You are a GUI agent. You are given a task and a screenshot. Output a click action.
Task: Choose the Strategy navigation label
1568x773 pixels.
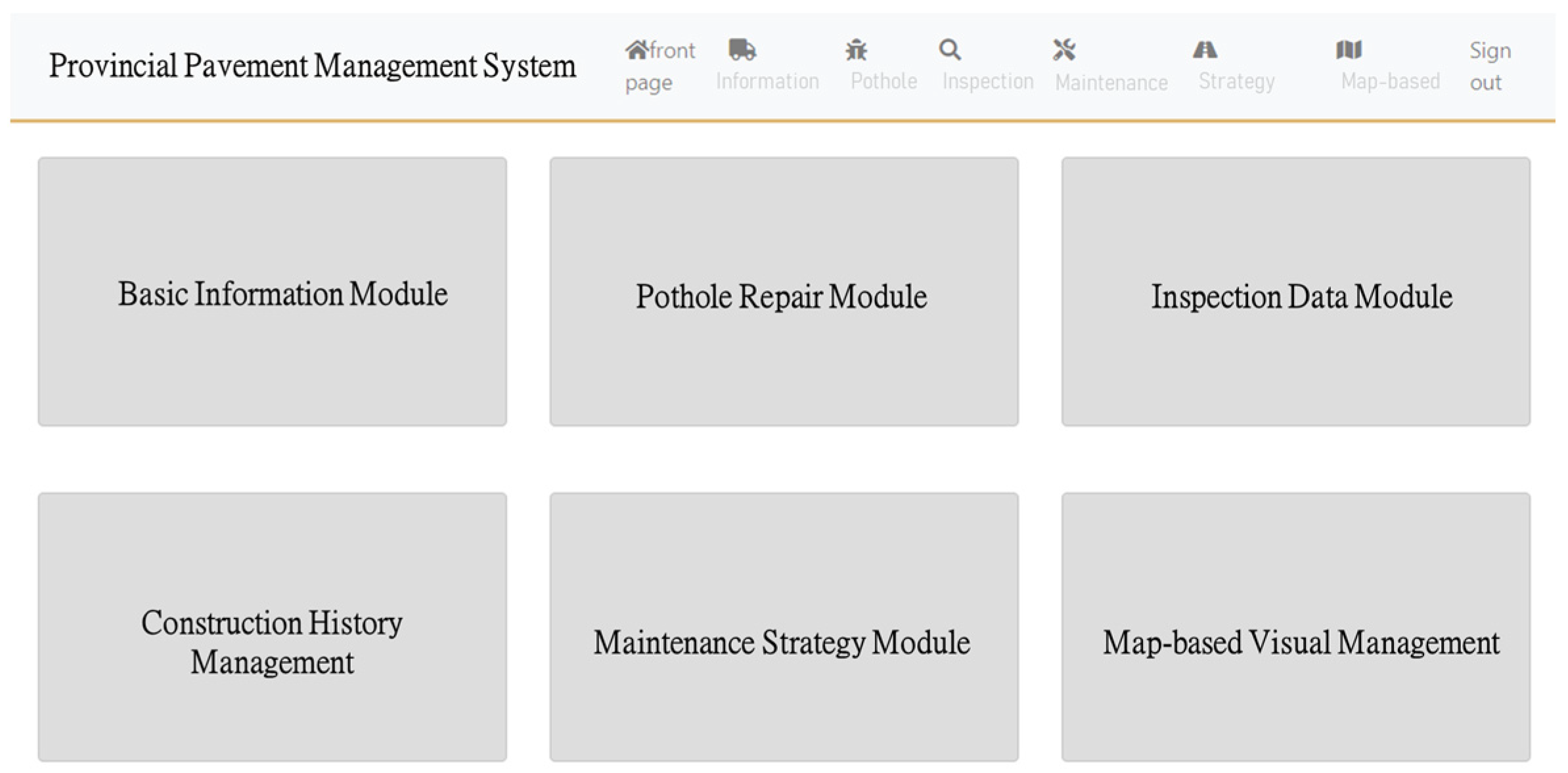[1236, 81]
